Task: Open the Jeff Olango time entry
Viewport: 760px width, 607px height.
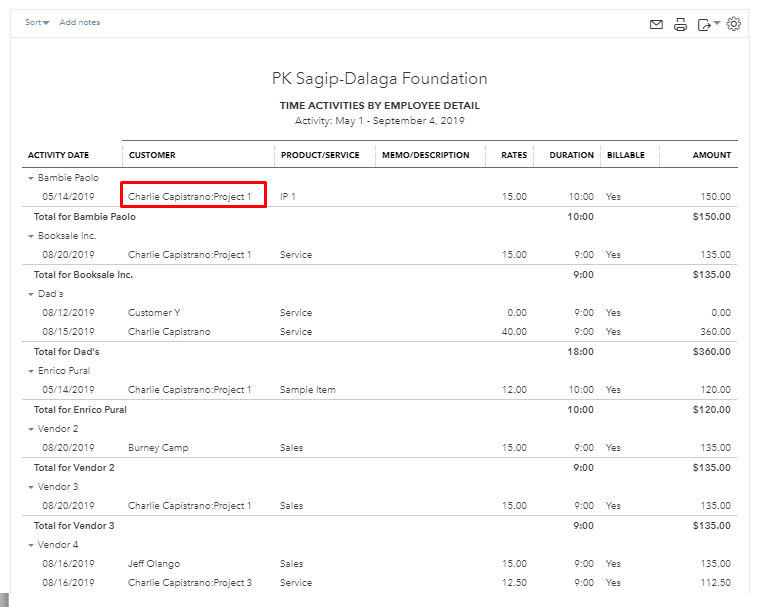Action: (x=154, y=564)
